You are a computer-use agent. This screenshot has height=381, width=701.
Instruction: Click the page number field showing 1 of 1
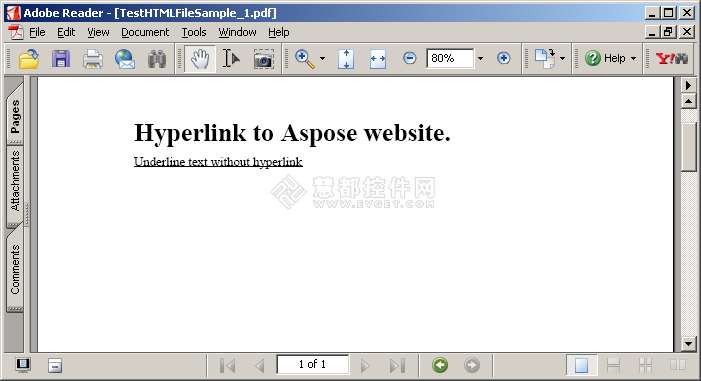(x=312, y=364)
